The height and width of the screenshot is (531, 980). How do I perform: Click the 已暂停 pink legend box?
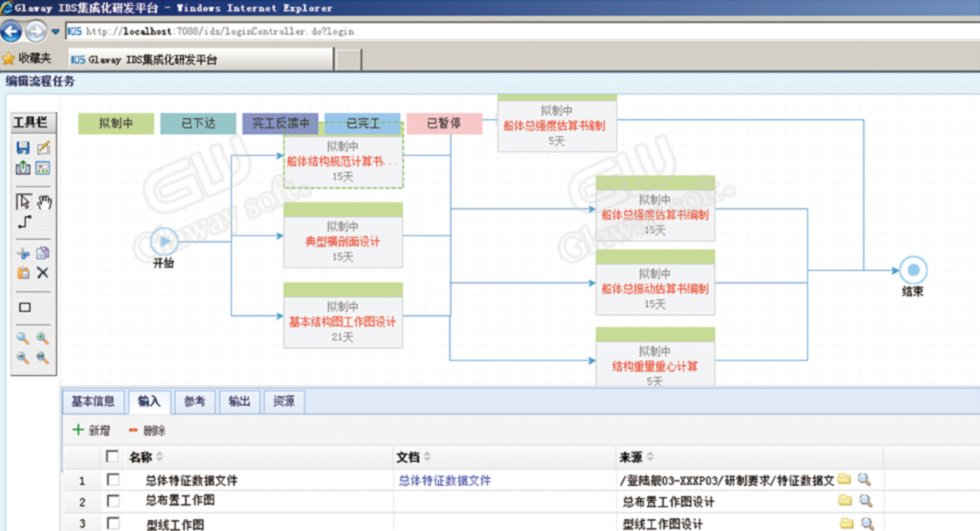click(x=444, y=124)
